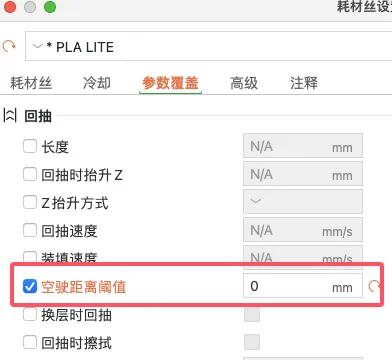The width and height of the screenshot is (392, 360).
Task: Collapse the 回抽 section icon
Action: [x=10, y=116]
